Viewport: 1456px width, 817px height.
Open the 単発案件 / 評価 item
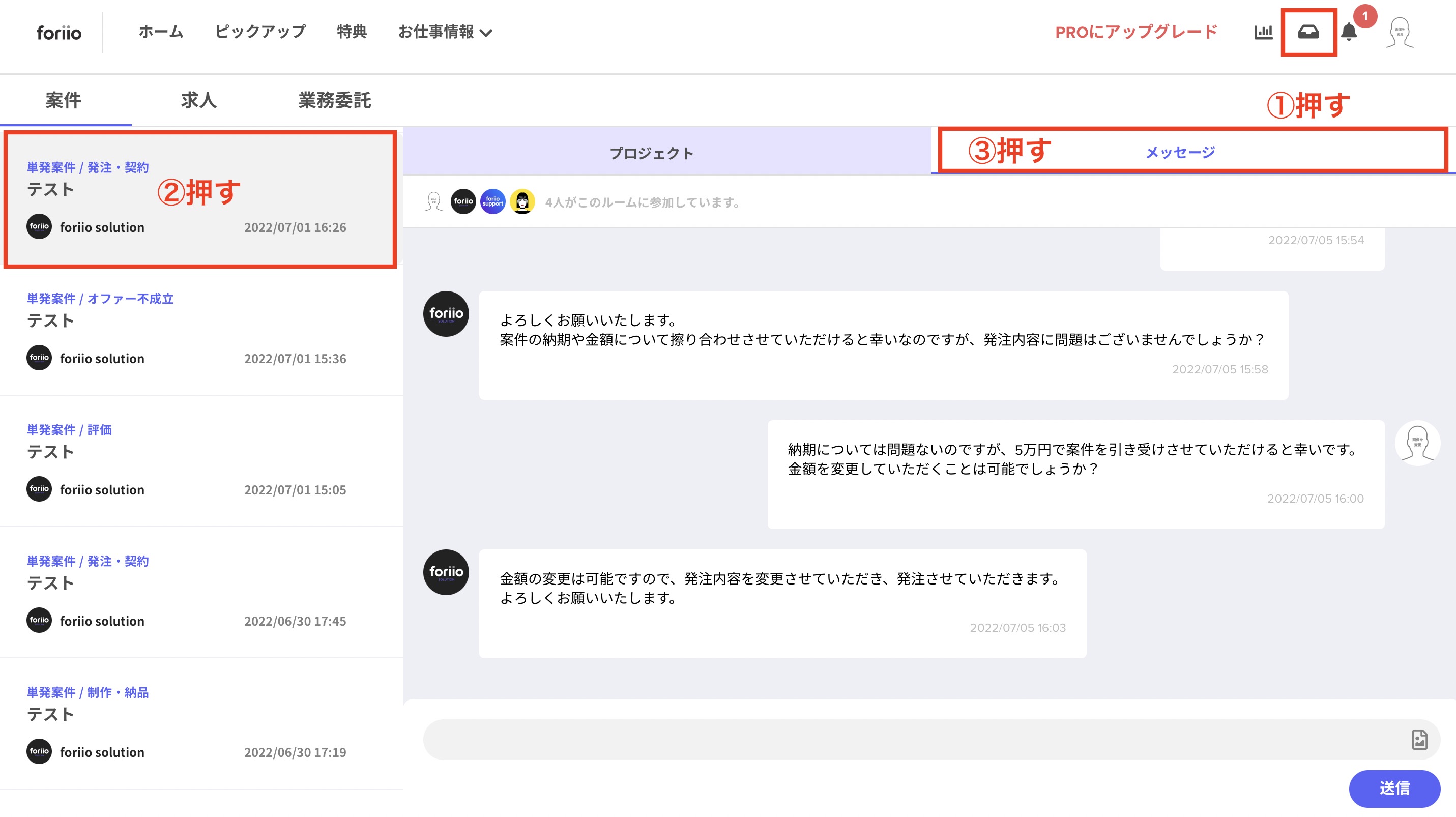[x=200, y=460]
